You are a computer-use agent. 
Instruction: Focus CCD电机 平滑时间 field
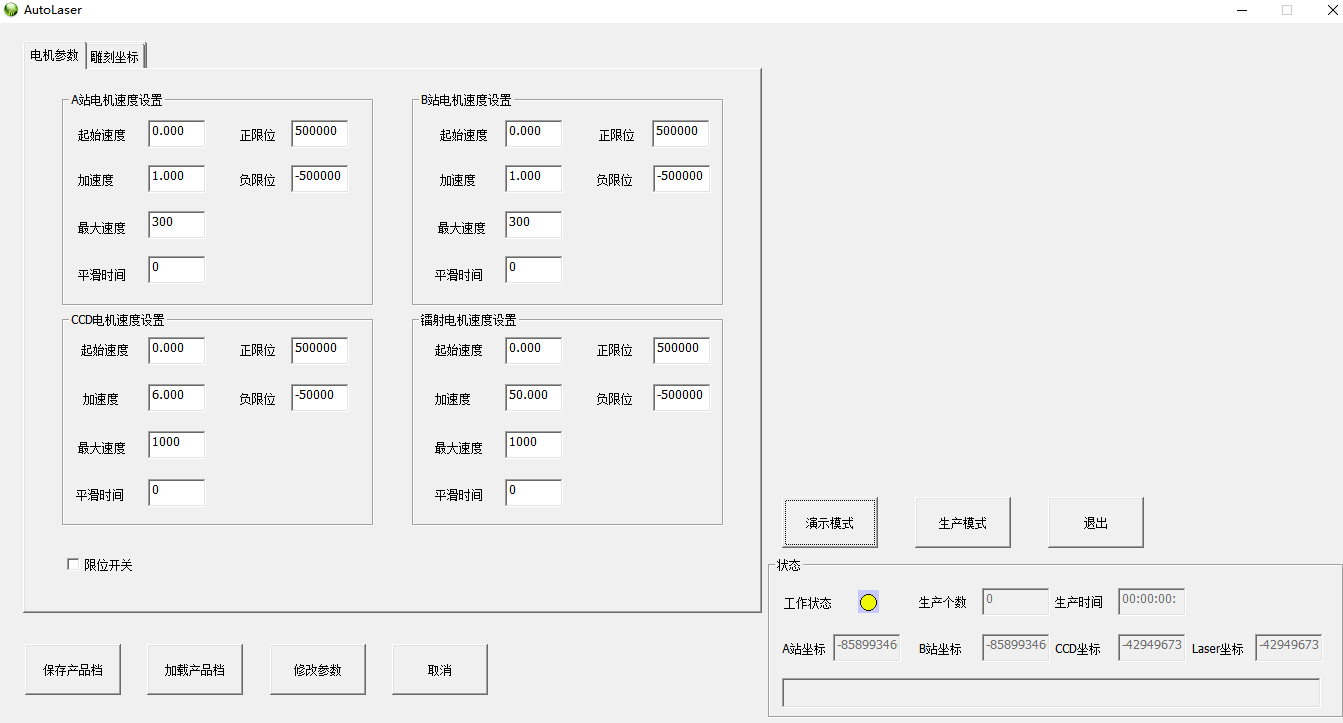[x=177, y=493]
